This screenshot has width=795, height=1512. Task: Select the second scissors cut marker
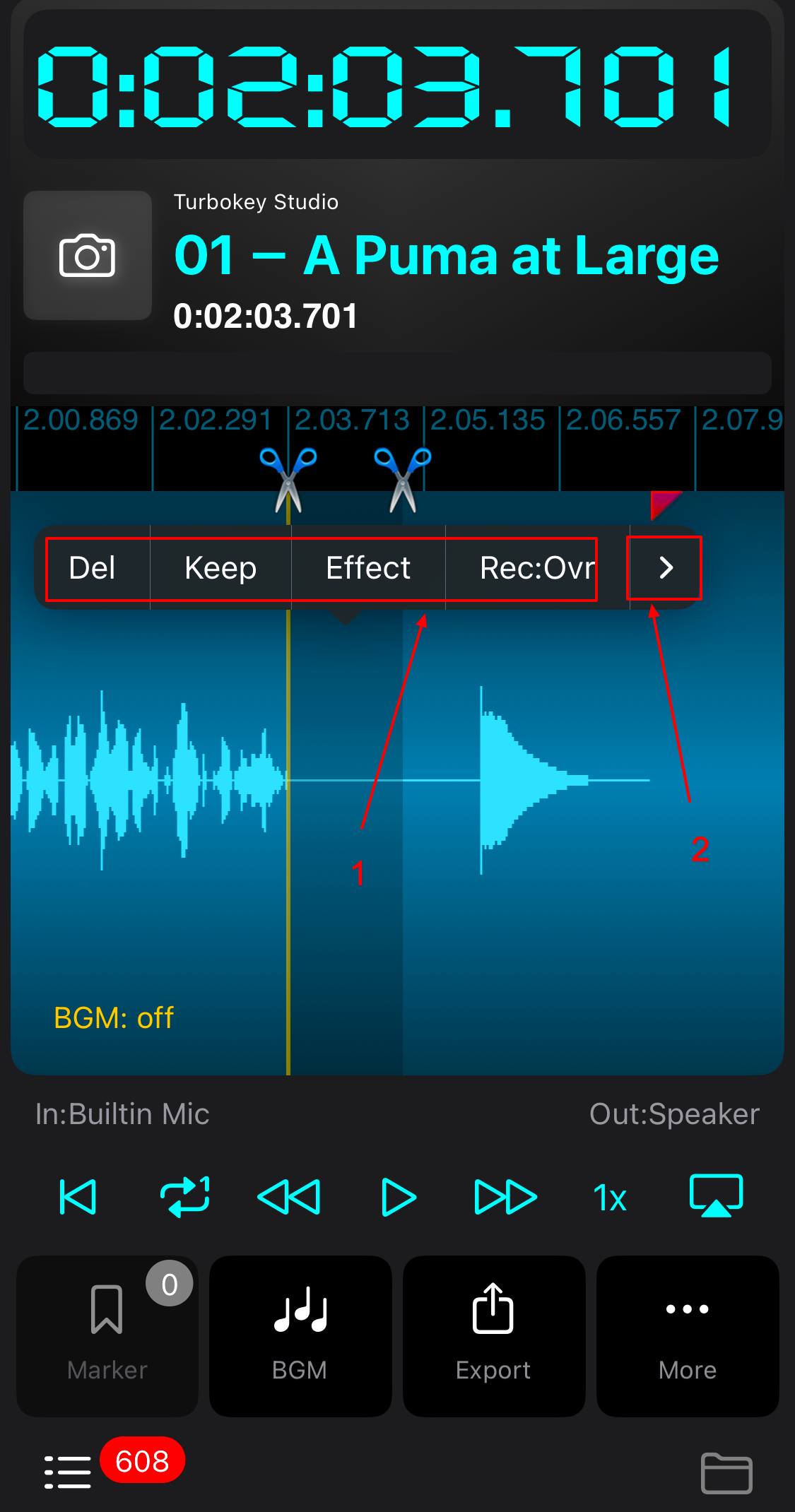point(403,479)
